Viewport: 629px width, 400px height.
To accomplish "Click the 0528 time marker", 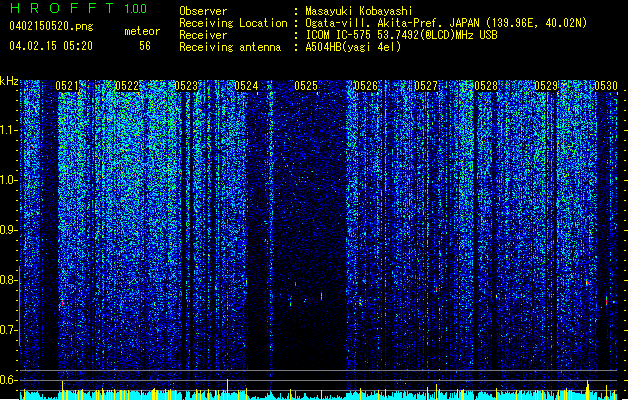I will tap(486, 86).
